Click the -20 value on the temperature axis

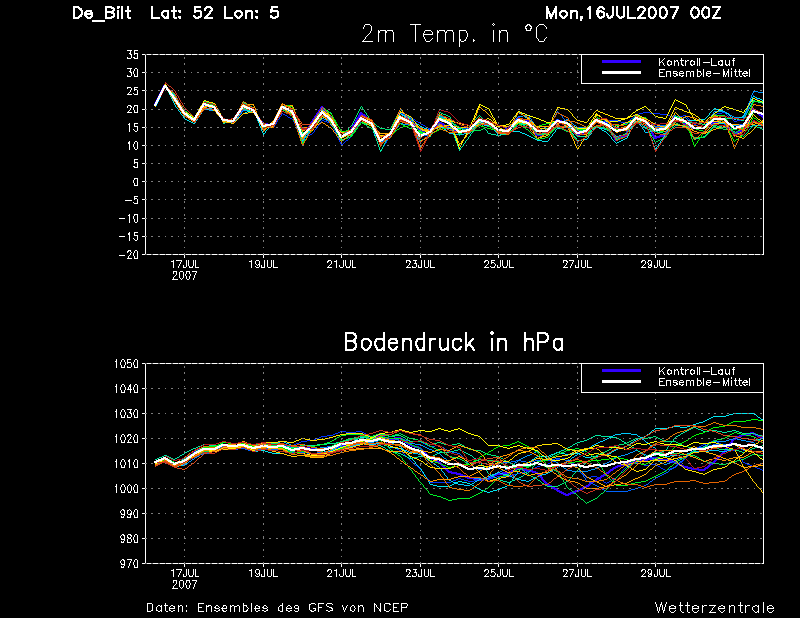click(x=128, y=255)
